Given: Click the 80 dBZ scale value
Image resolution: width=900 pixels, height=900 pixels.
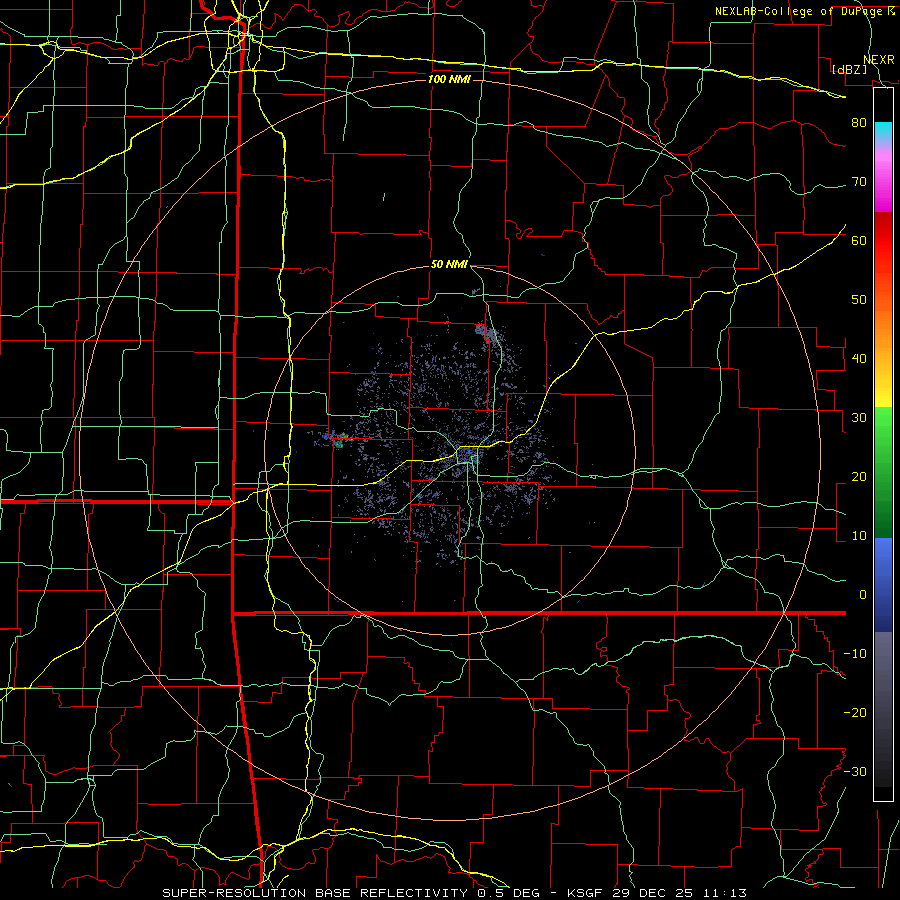Looking at the screenshot, I should pyautogui.click(x=859, y=122).
